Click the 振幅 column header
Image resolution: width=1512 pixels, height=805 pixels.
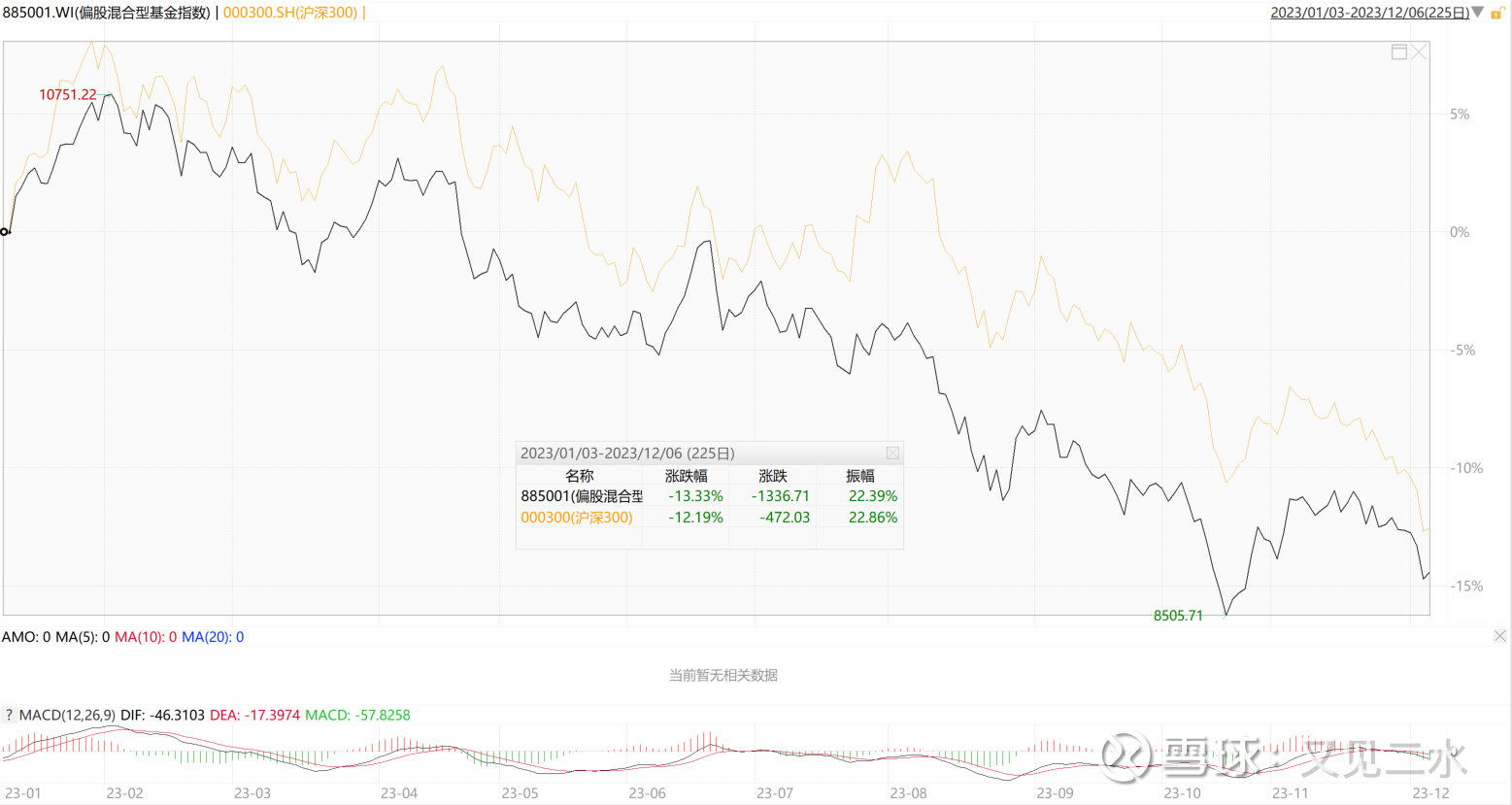pyautogui.click(x=860, y=476)
